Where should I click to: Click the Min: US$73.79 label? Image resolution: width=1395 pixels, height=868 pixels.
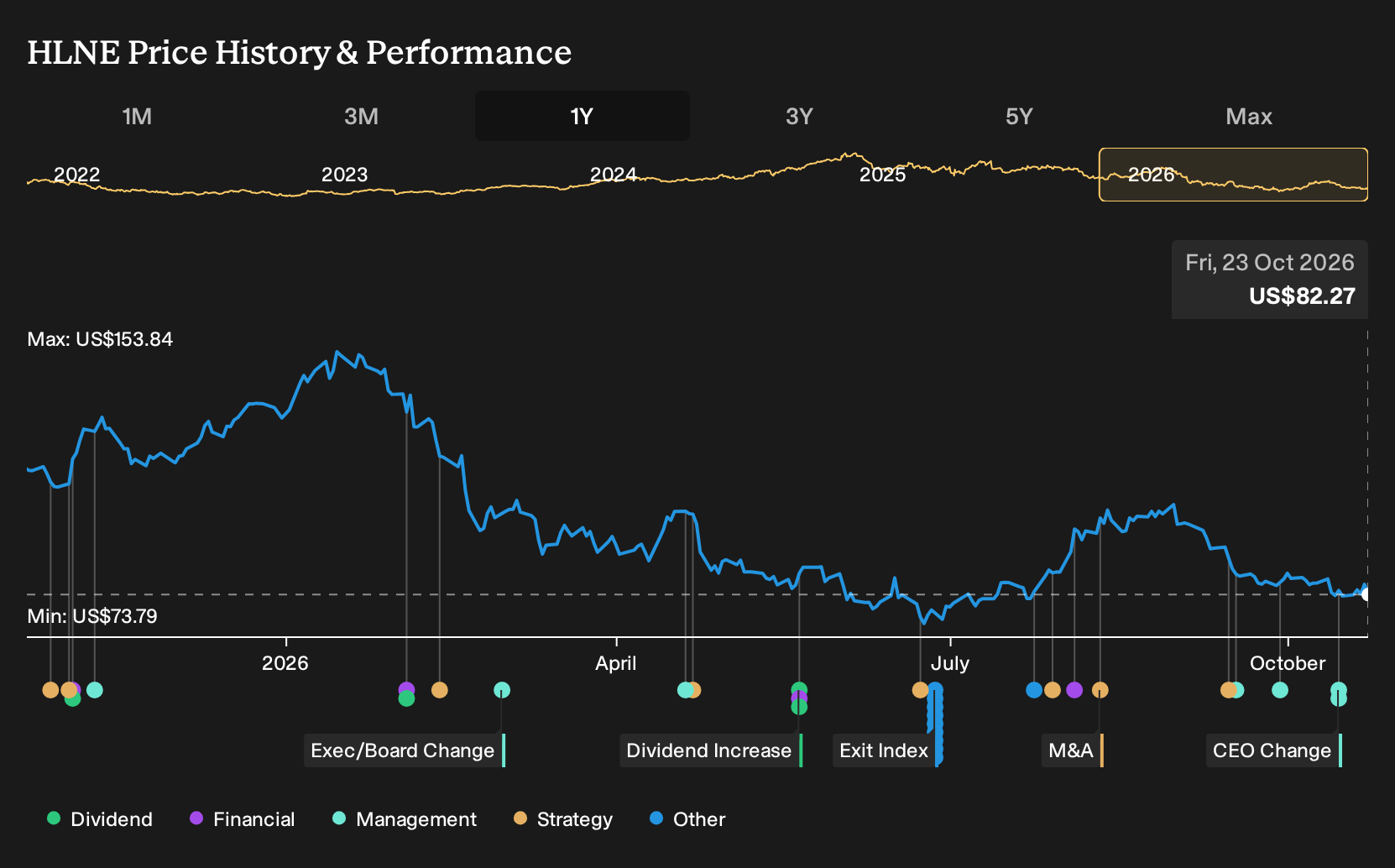(x=92, y=616)
